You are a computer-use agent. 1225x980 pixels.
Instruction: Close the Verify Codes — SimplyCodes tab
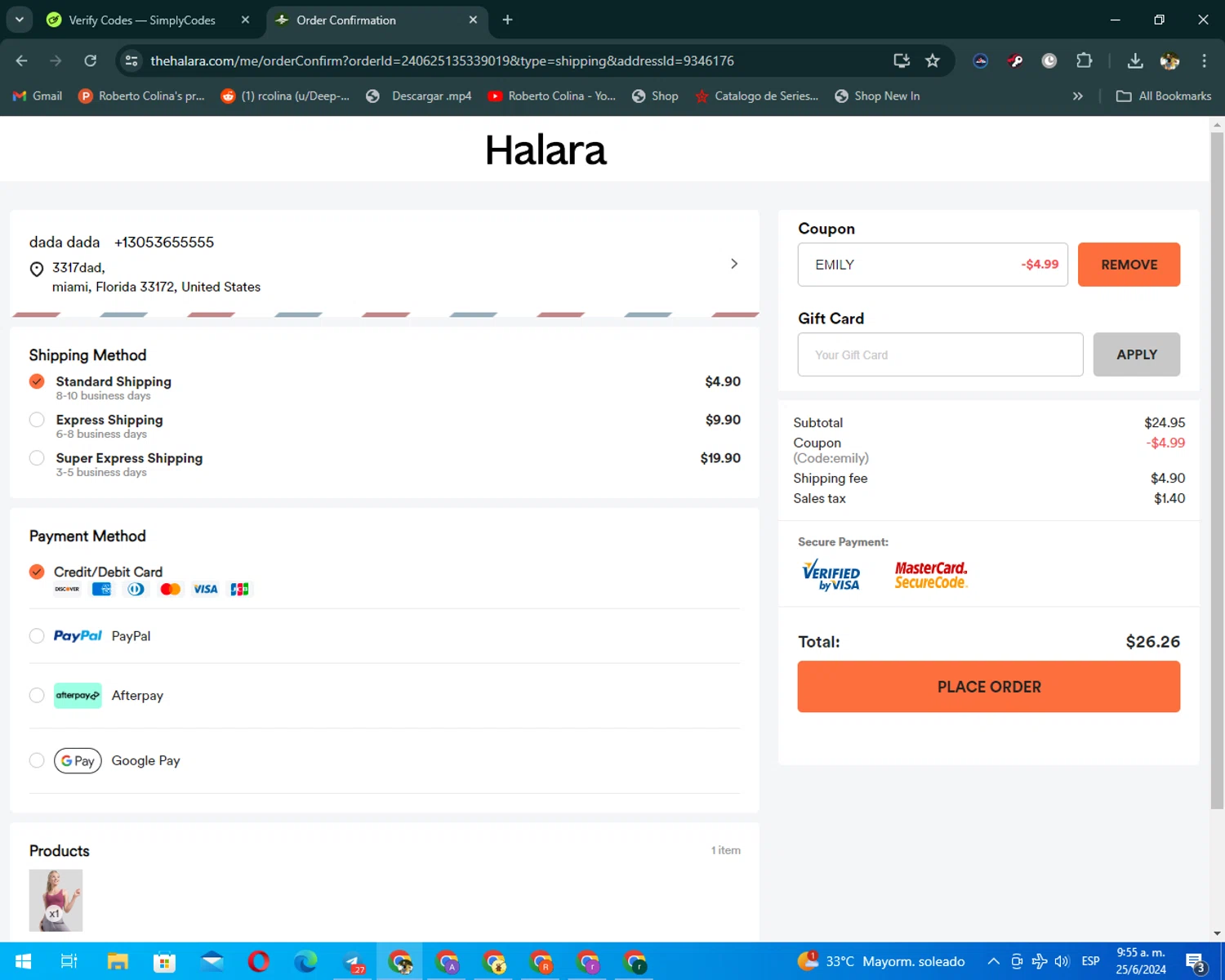pyautogui.click(x=245, y=20)
